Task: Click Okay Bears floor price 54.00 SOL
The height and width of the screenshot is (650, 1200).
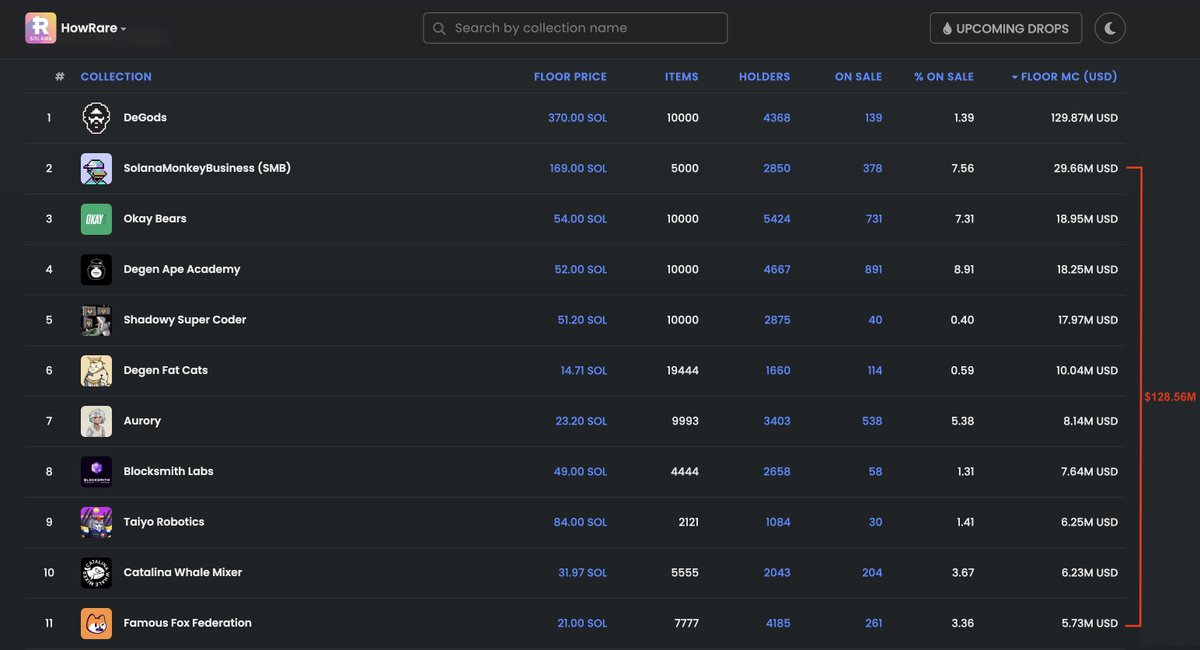Action: click(x=581, y=219)
